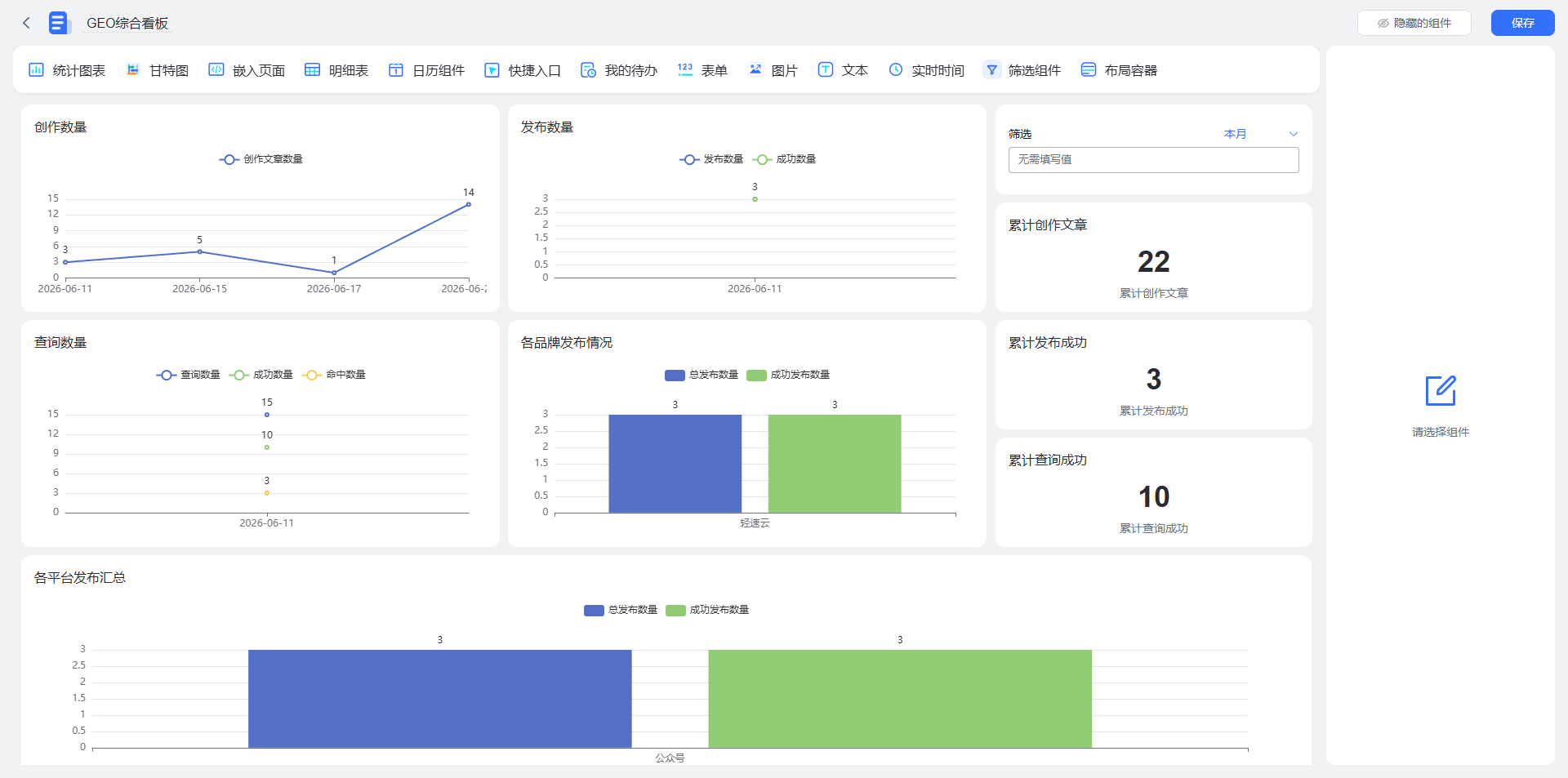Insert a 明细表 detail table
Screen dimensions: 1568x778
tap(336, 70)
